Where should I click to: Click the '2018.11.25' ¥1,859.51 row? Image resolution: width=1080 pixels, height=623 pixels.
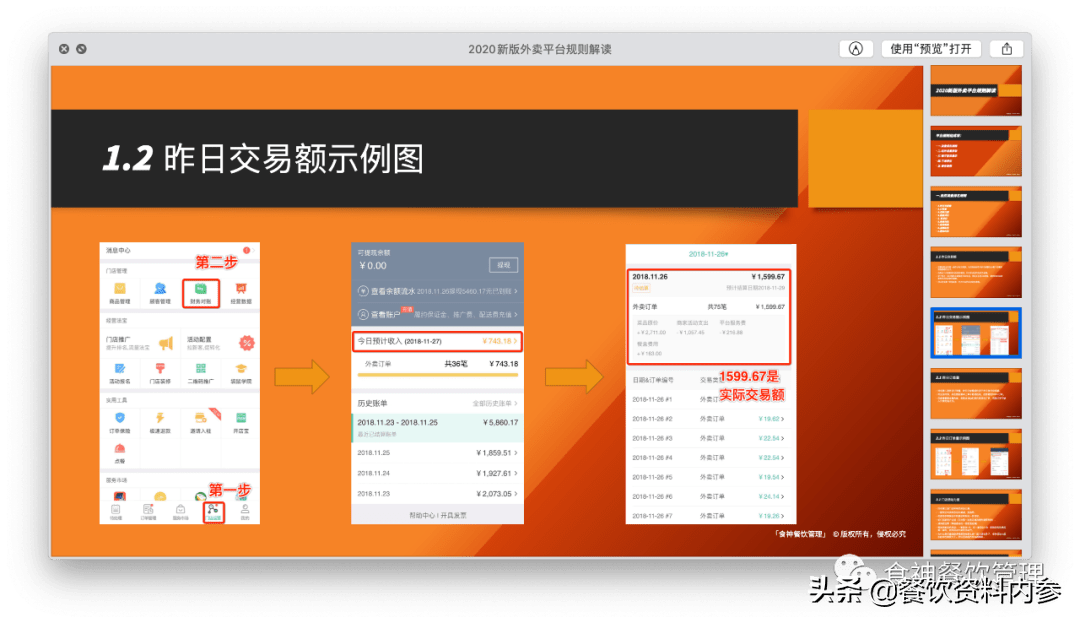[x=437, y=453]
